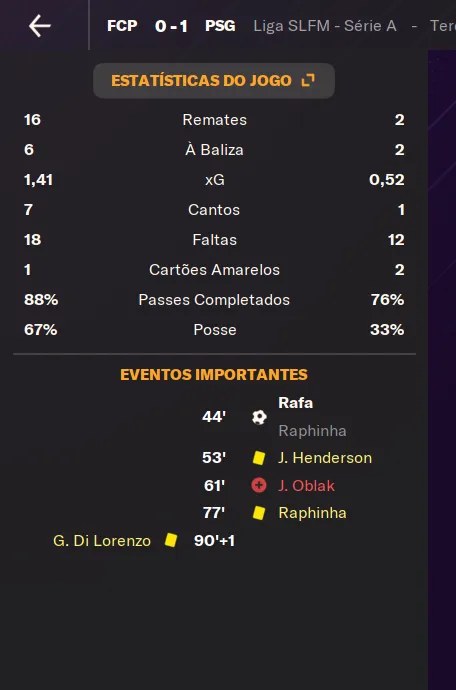
Task: Open J. Oblak injured player link
Action: pos(306,486)
